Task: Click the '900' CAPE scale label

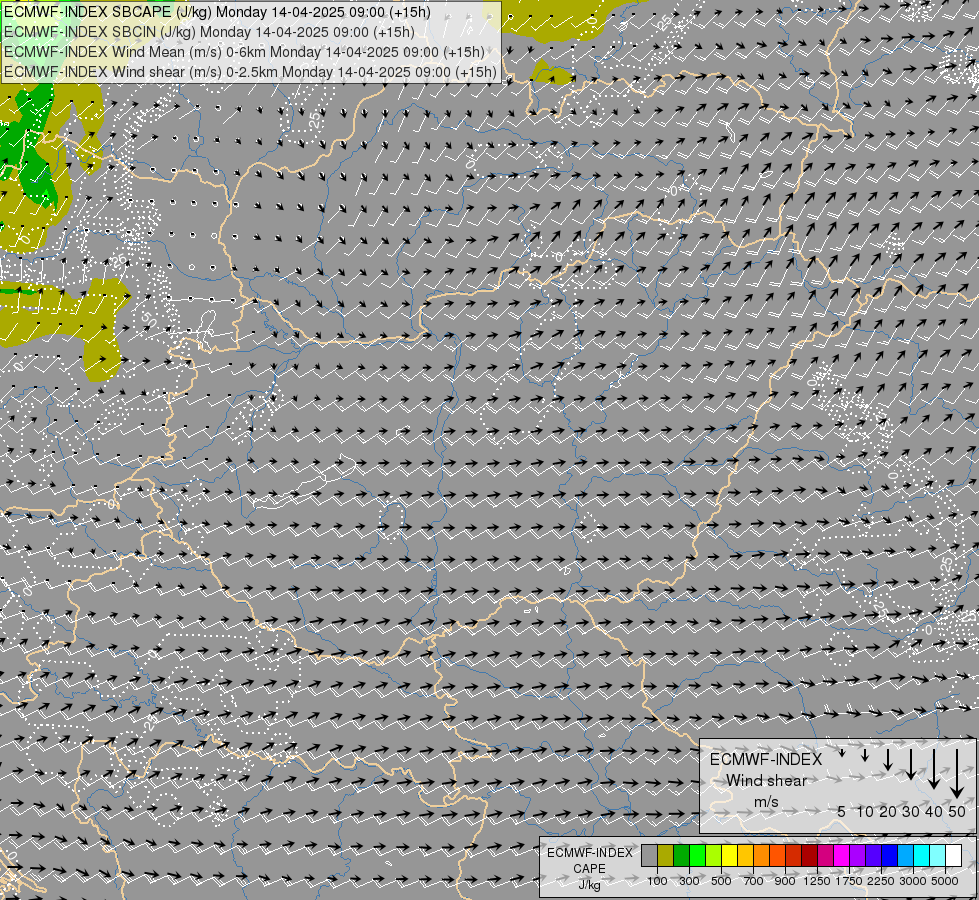Action: tap(785, 881)
